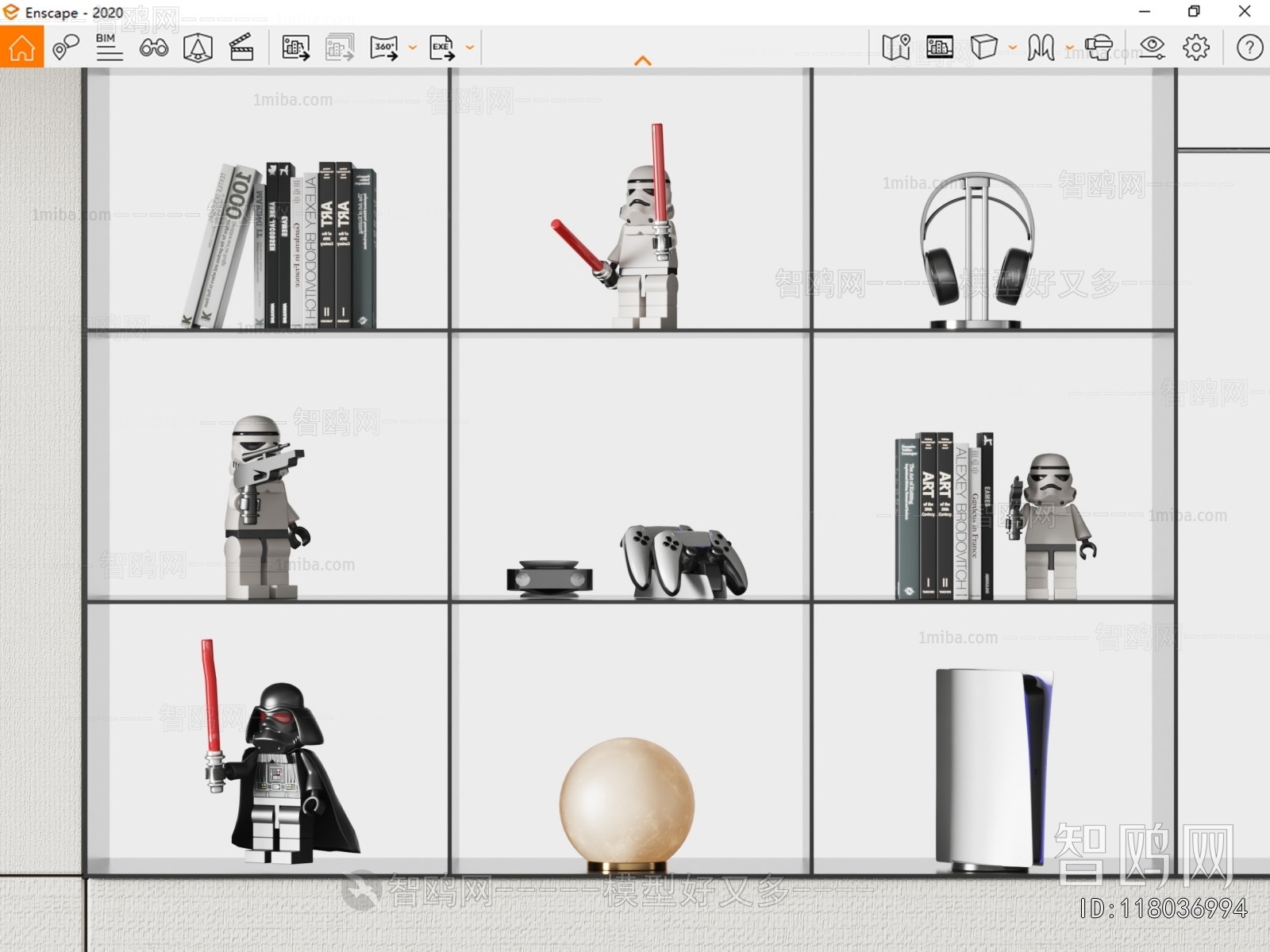Viewport: 1270px width, 952px height.
Task: Minimize the Enscape window
Action: point(1145,12)
